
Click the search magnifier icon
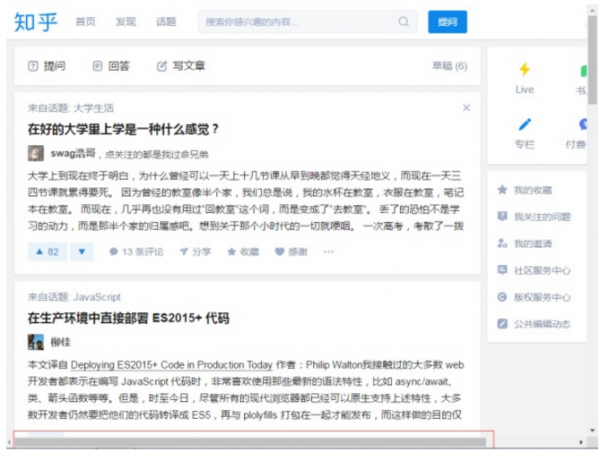tap(404, 22)
